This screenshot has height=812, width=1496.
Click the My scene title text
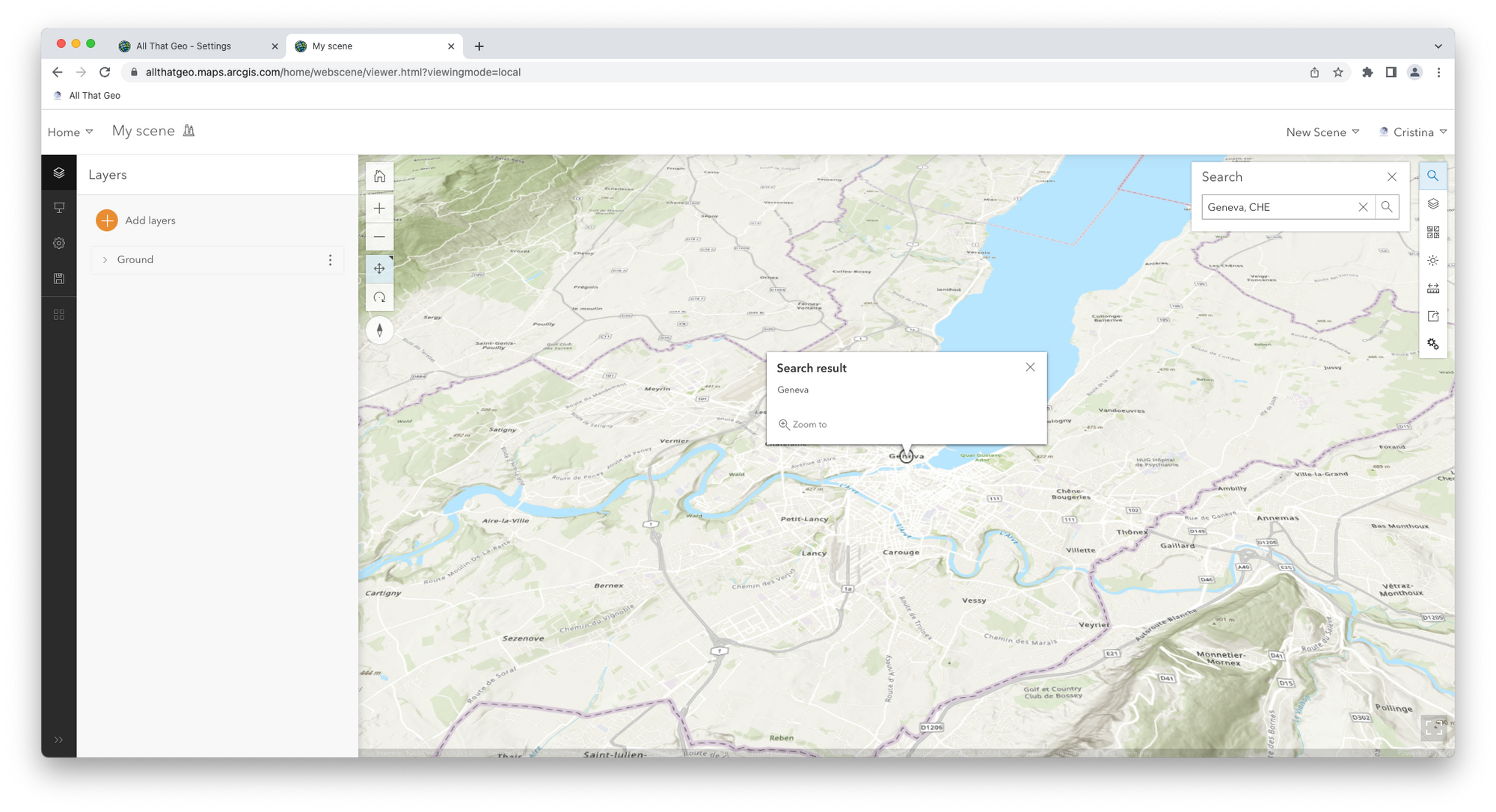[143, 131]
